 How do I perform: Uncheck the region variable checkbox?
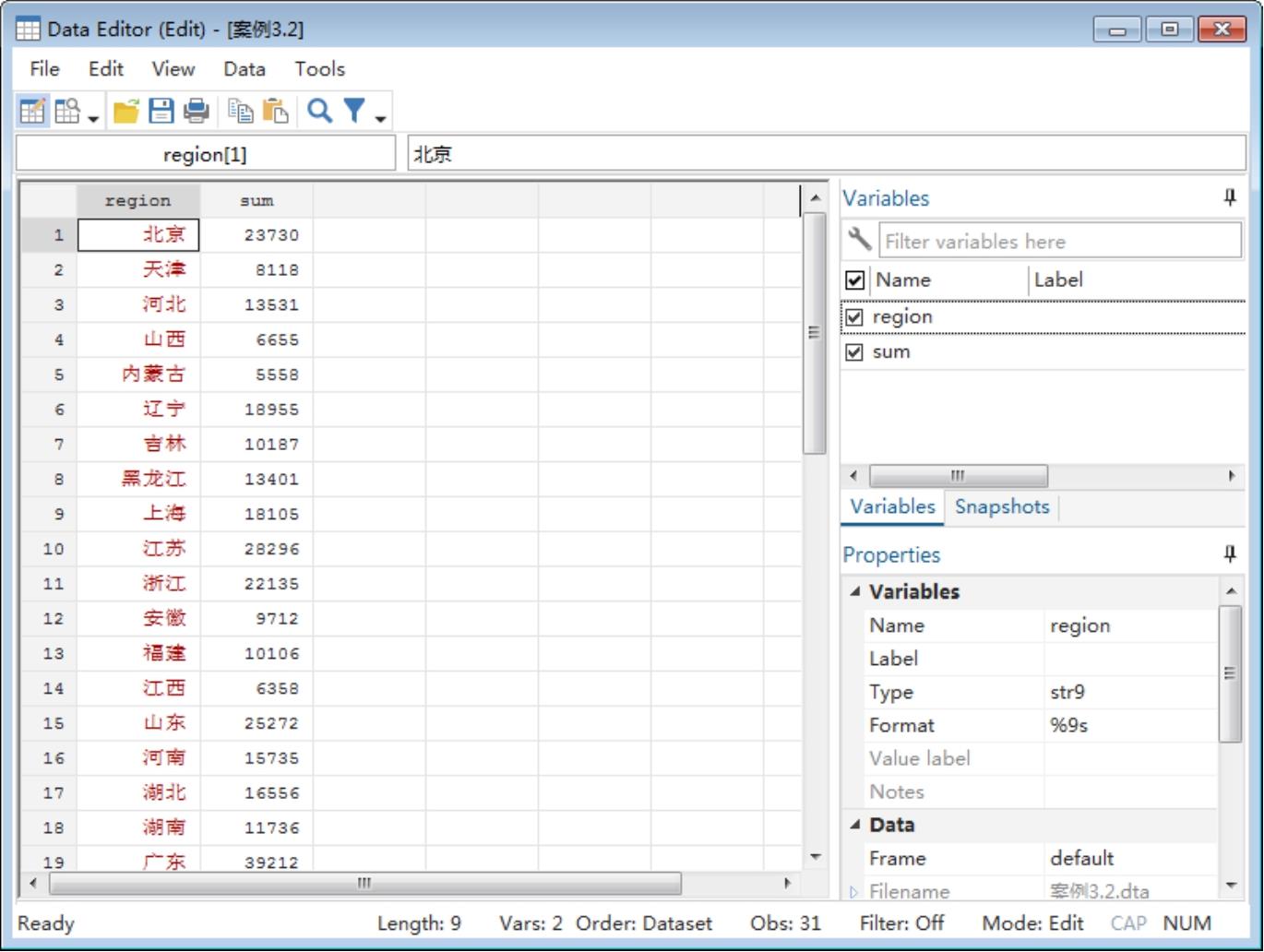(854, 317)
